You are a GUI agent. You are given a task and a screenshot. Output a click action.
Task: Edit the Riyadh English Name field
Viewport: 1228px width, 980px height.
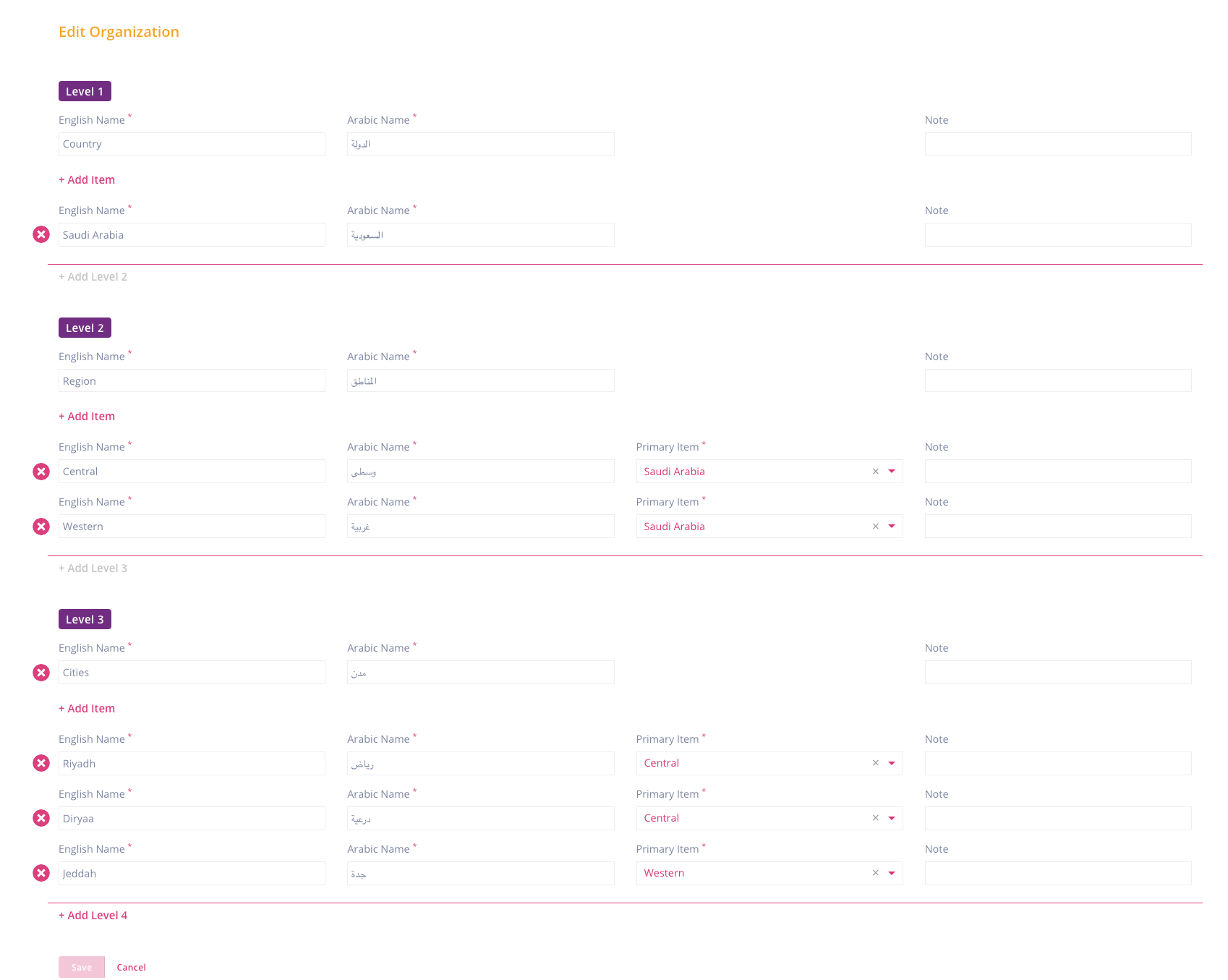[192, 763]
